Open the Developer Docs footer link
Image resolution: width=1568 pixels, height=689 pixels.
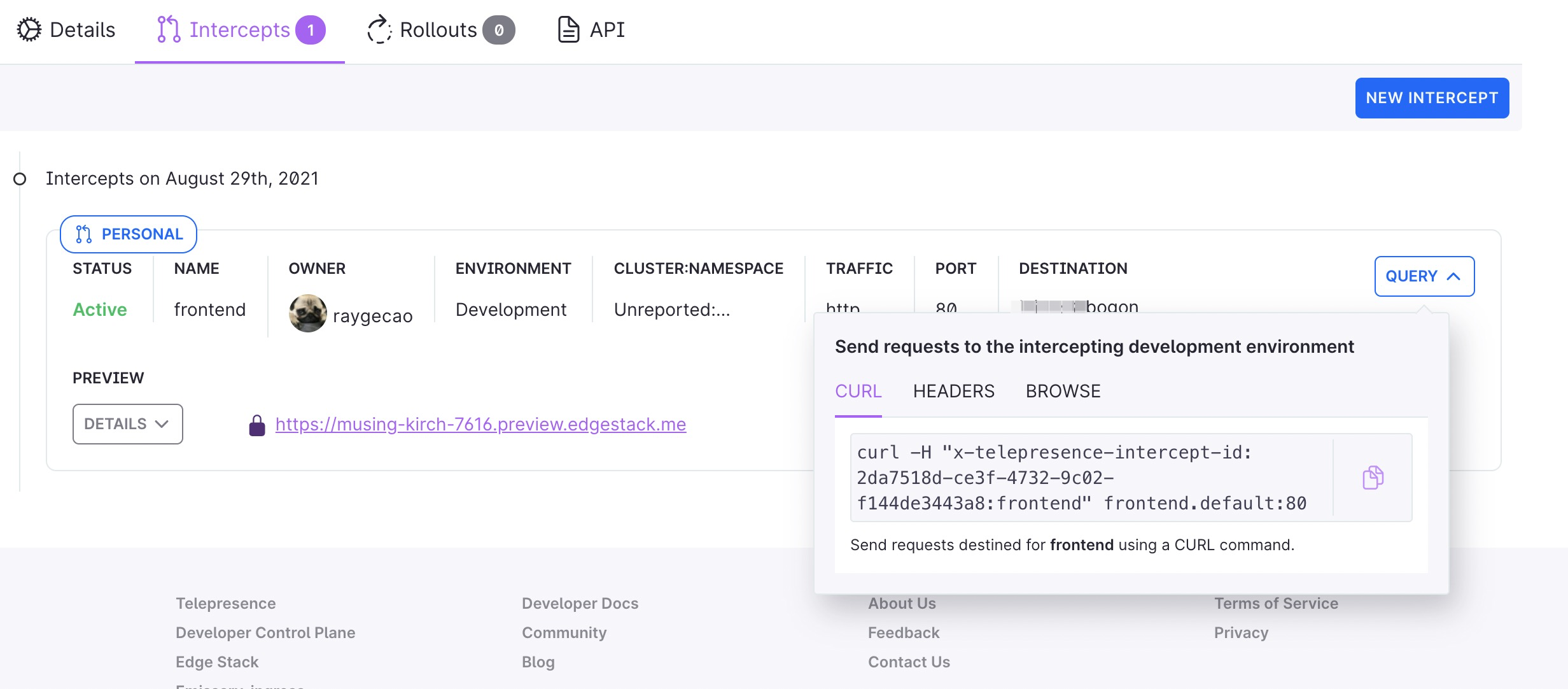tap(580, 603)
